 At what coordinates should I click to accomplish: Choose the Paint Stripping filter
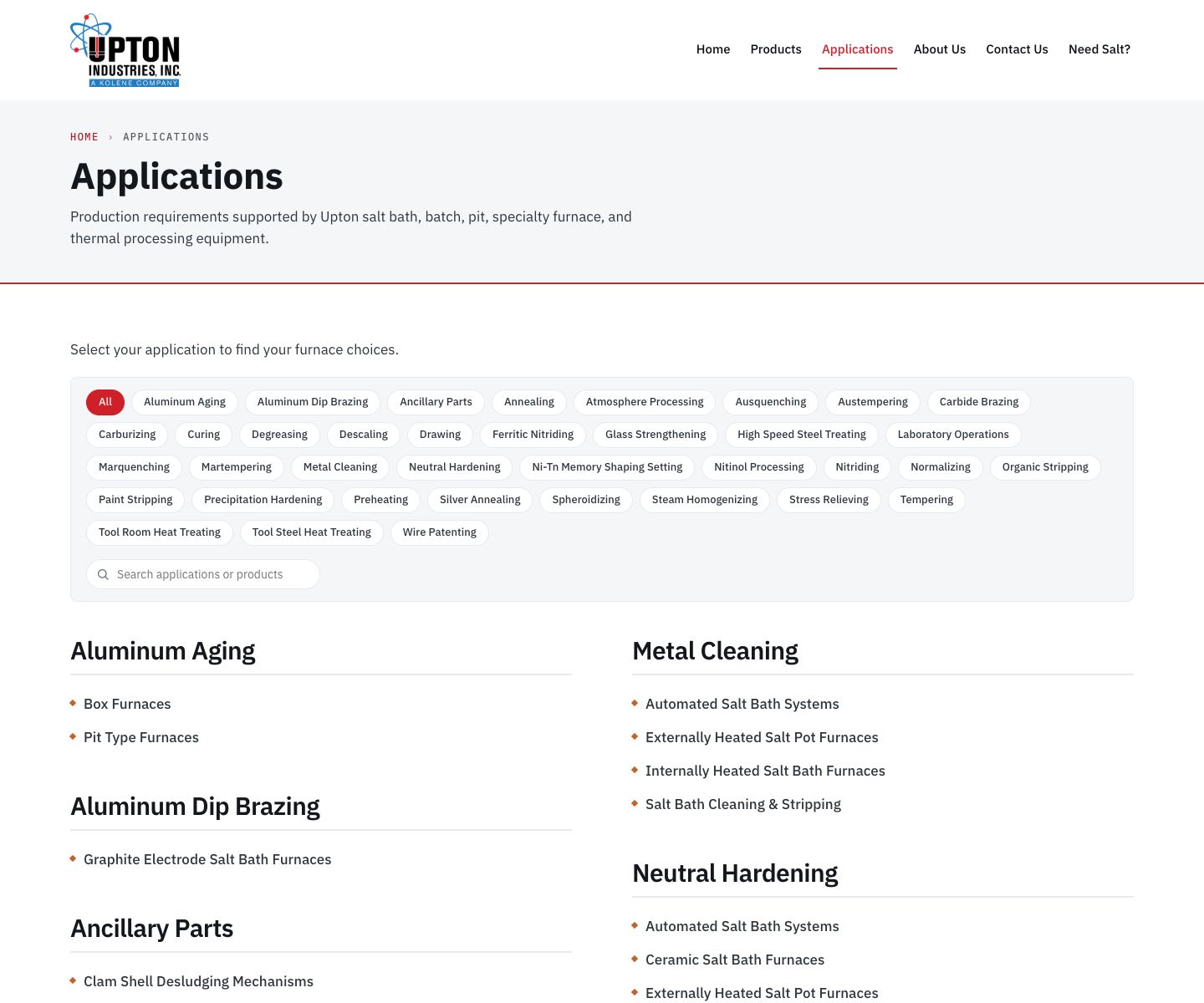(135, 500)
